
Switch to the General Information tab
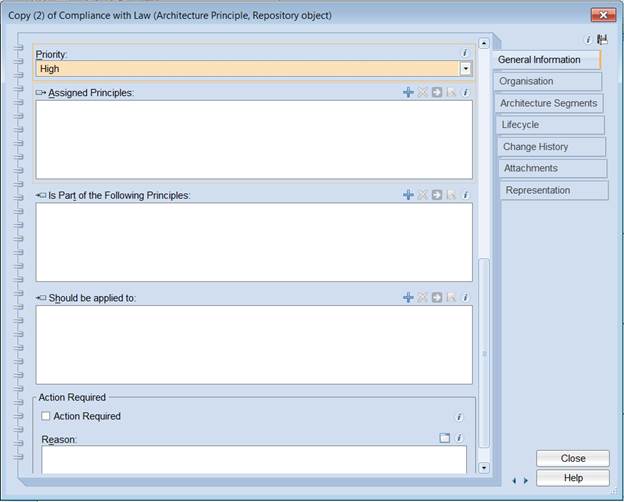546,60
